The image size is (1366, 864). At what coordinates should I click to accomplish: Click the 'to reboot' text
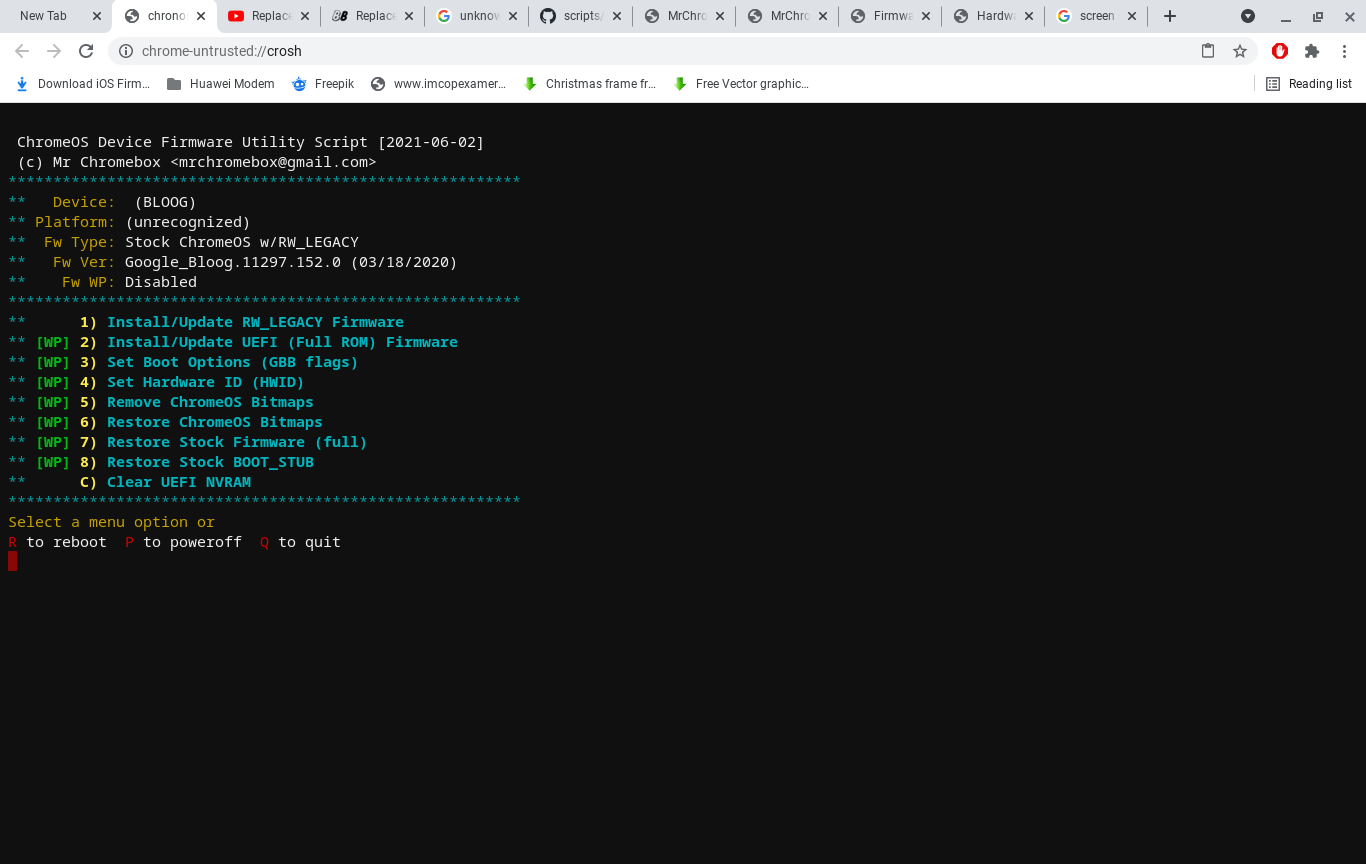tap(66, 542)
